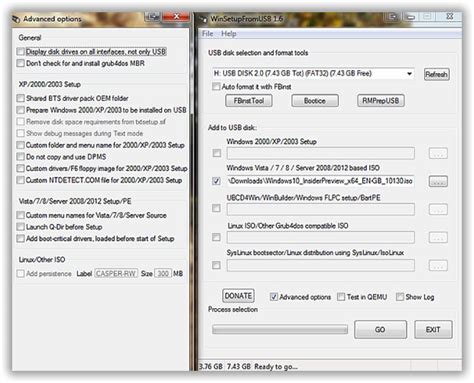
Task: Check the SysLinux bootsector source box
Action: (217, 265)
